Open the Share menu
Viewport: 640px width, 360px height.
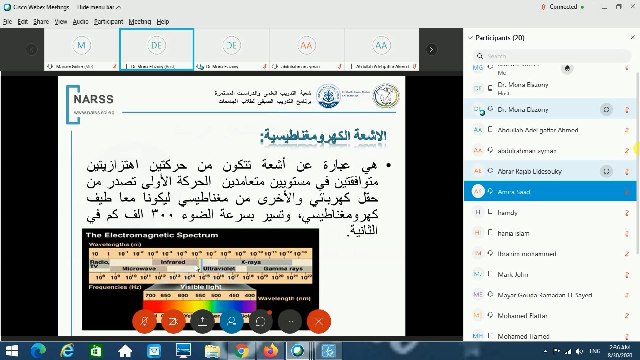coord(41,22)
